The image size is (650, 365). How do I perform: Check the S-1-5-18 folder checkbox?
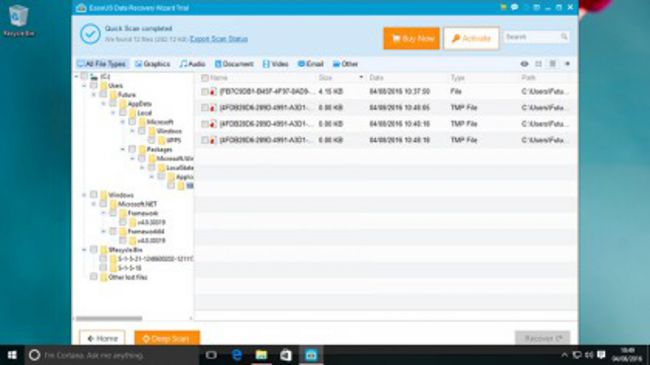(104, 268)
